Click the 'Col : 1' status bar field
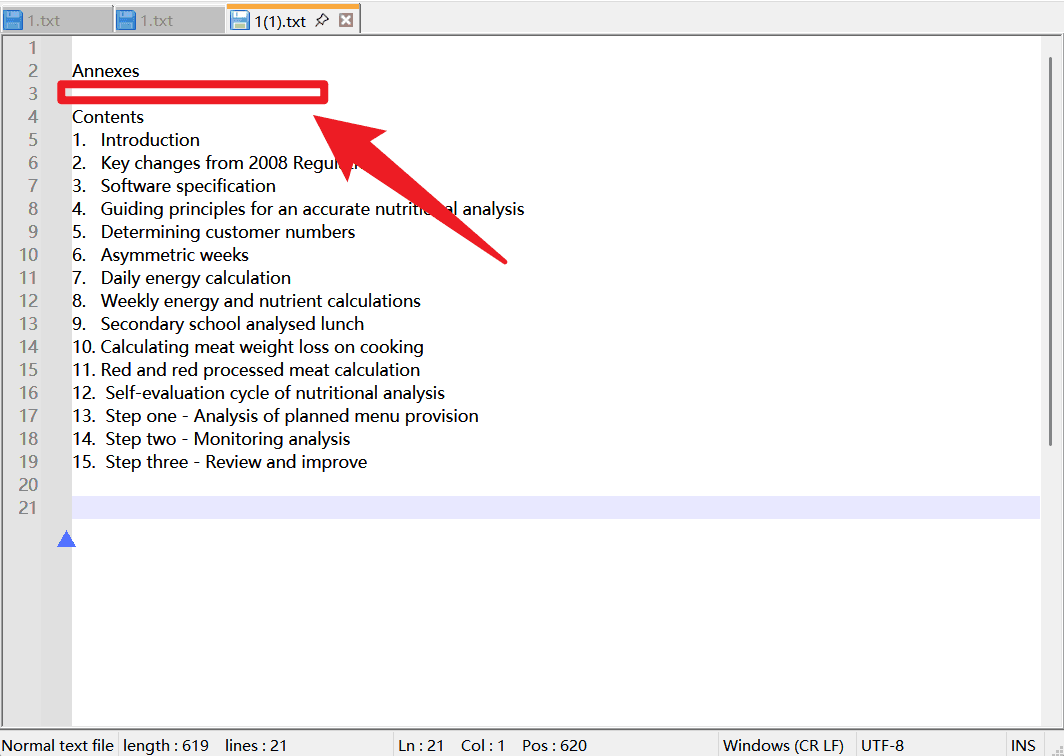The width and height of the screenshot is (1064, 756). pos(482,746)
